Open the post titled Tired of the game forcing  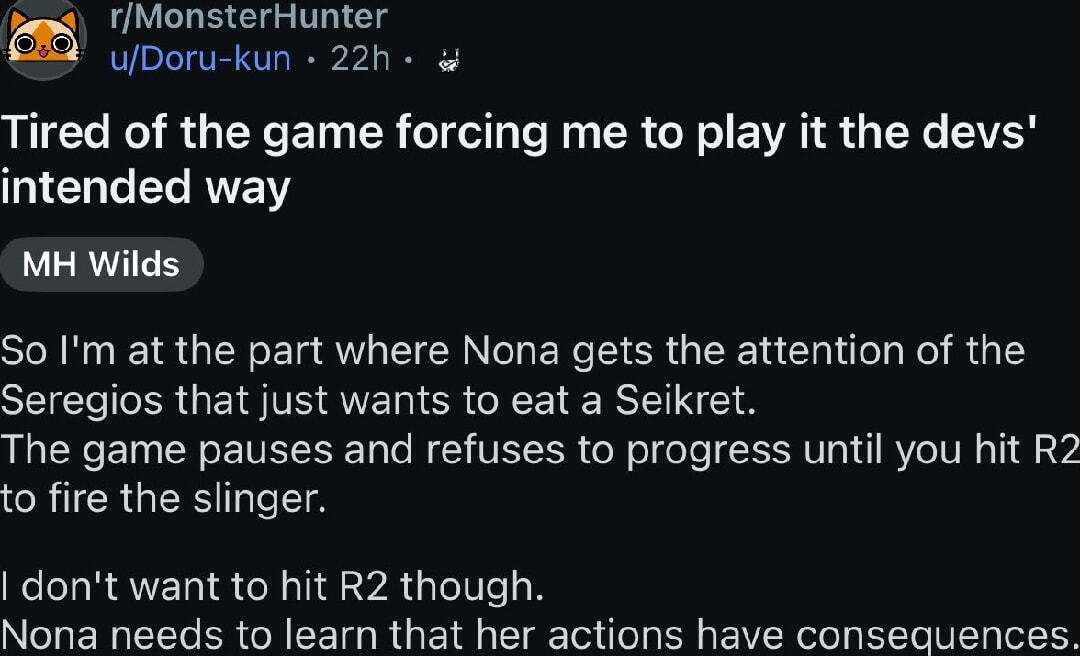click(x=520, y=159)
